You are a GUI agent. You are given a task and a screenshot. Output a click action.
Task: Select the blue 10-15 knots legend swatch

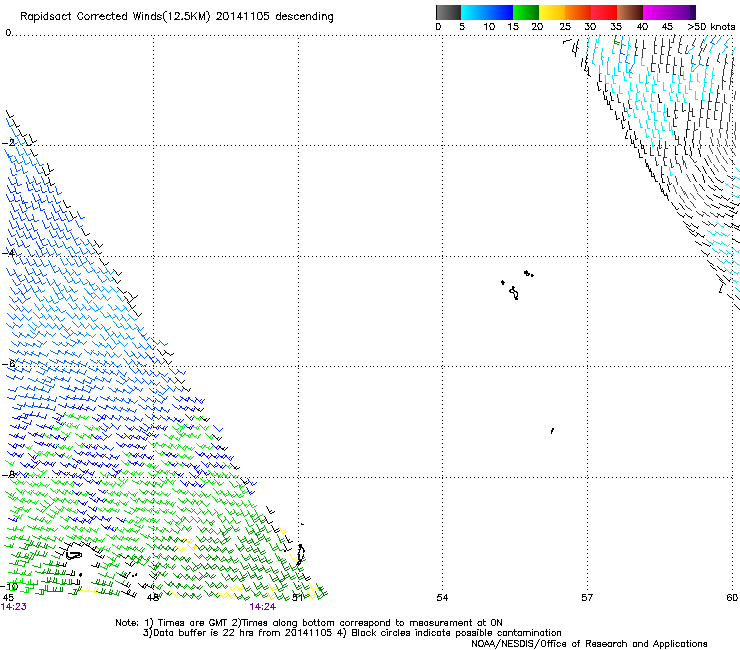(500, 12)
